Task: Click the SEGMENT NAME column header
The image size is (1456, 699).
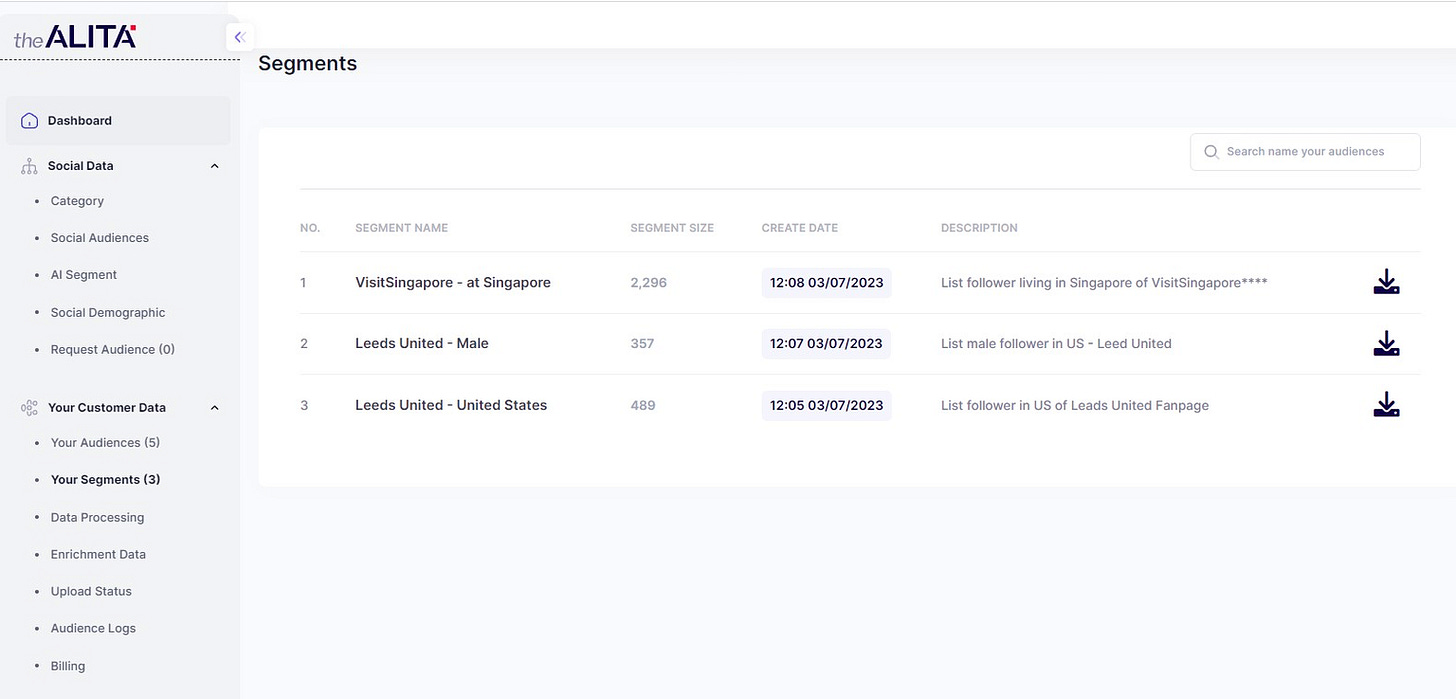Action: coord(401,228)
